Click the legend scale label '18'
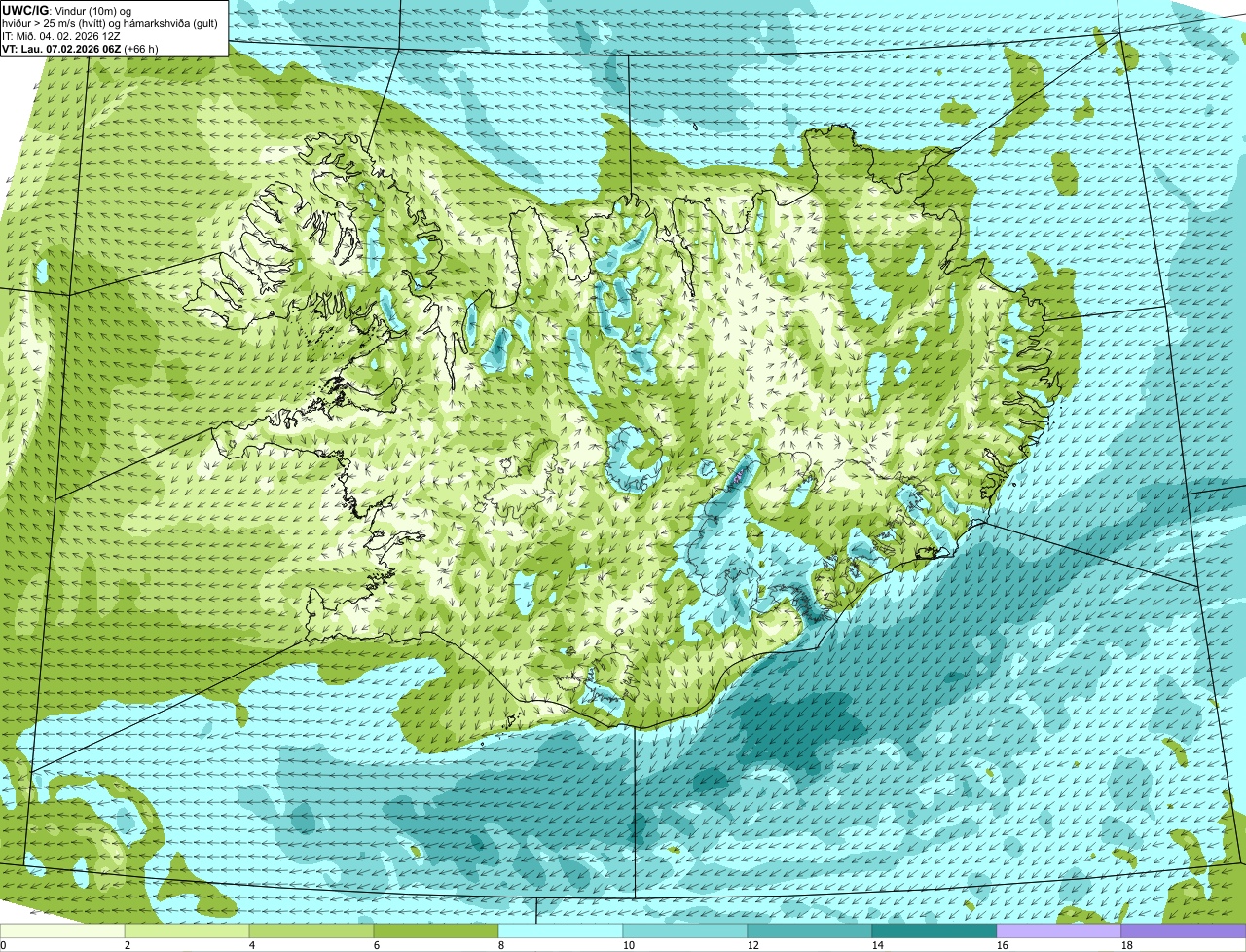Image resolution: width=1246 pixels, height=952 pixels. 1127,945
